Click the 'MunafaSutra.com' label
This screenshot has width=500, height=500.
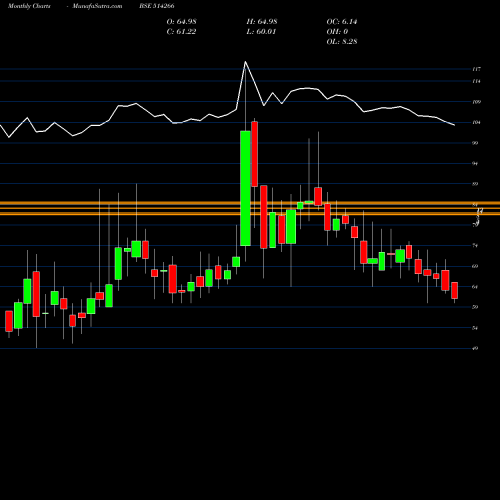97,6
